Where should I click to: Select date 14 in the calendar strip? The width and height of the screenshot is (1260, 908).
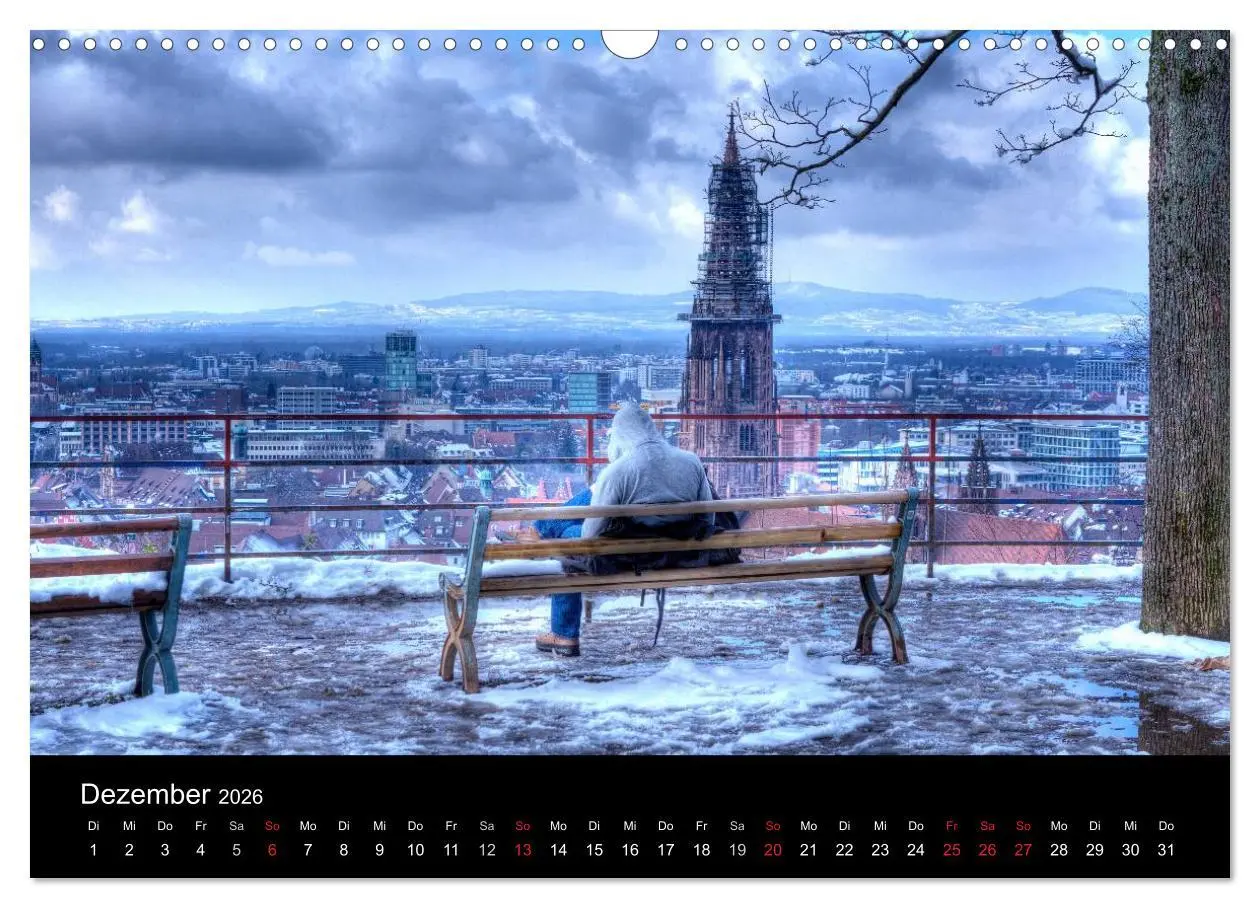click(558, 850)
